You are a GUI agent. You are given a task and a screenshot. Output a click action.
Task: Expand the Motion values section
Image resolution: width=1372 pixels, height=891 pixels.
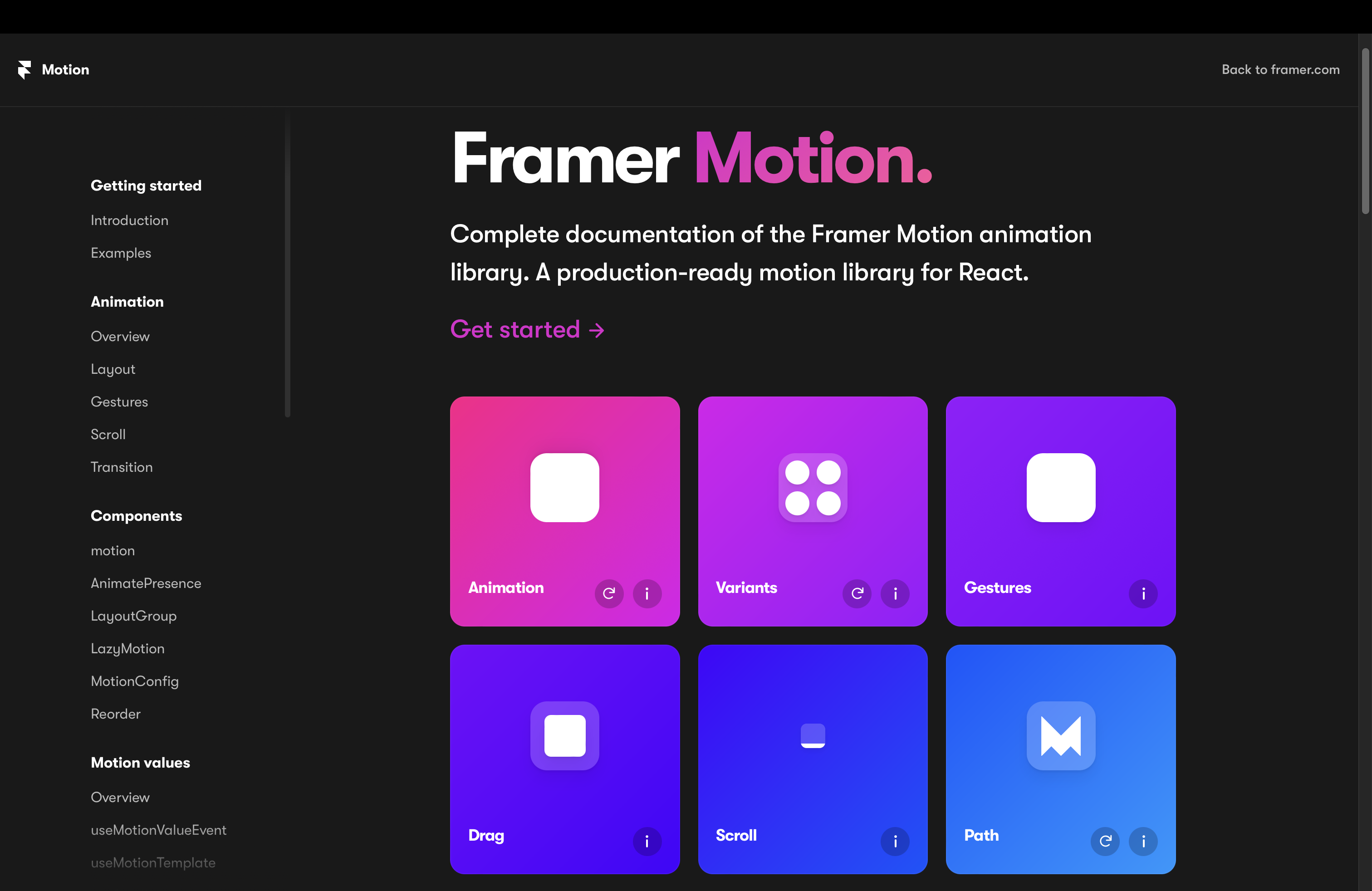(x=139, y=762)
